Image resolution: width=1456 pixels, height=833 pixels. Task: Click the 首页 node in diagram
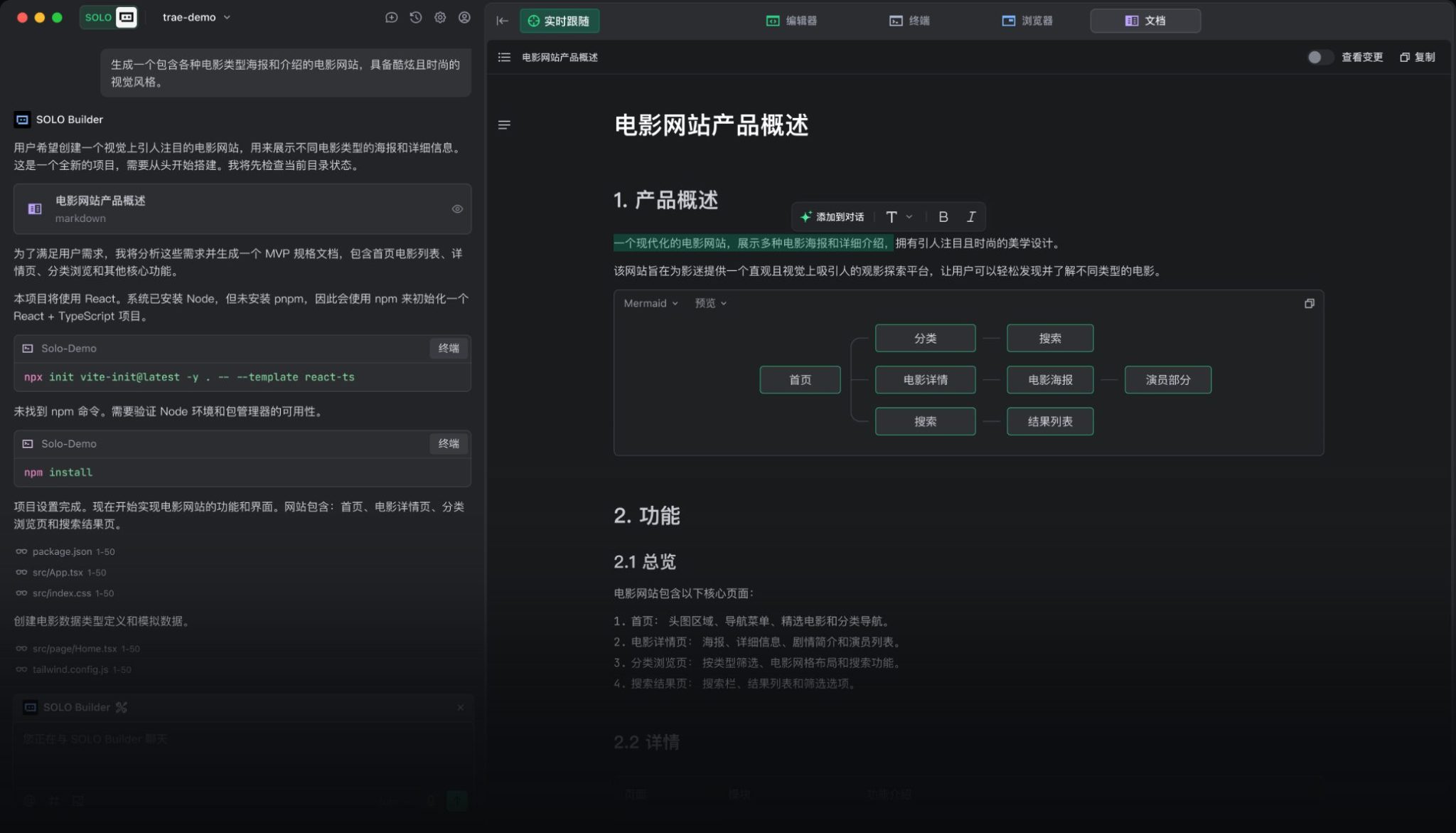(800, 380)
